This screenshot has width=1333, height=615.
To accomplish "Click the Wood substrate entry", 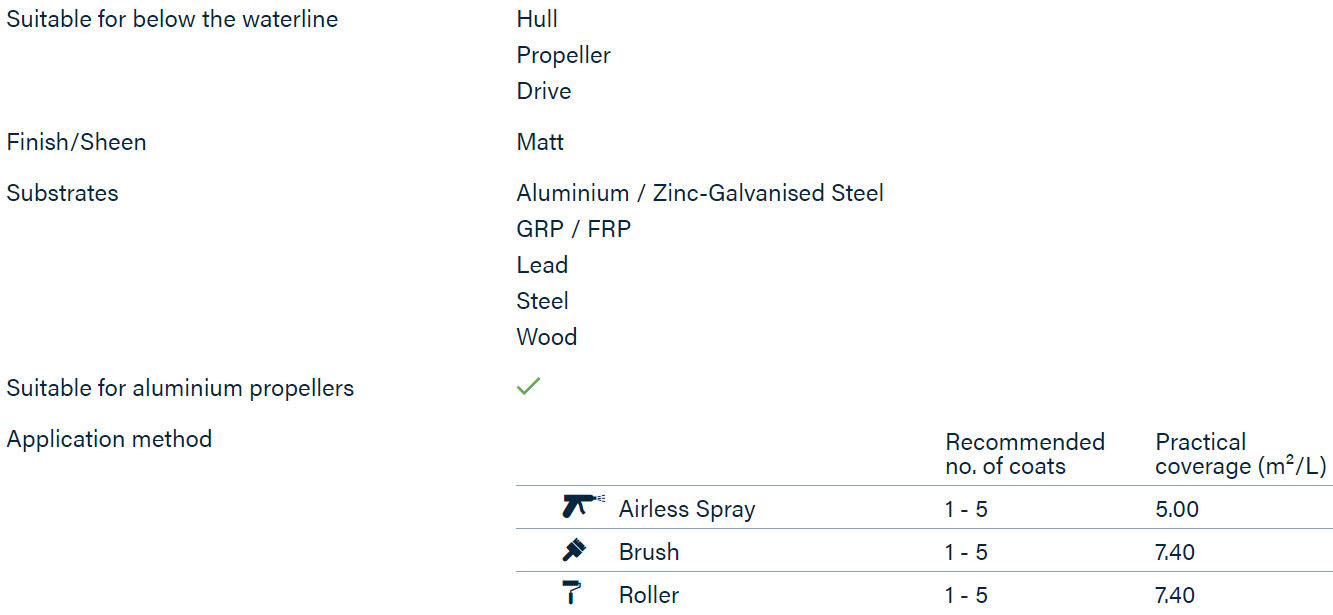I will coord(547,337).
